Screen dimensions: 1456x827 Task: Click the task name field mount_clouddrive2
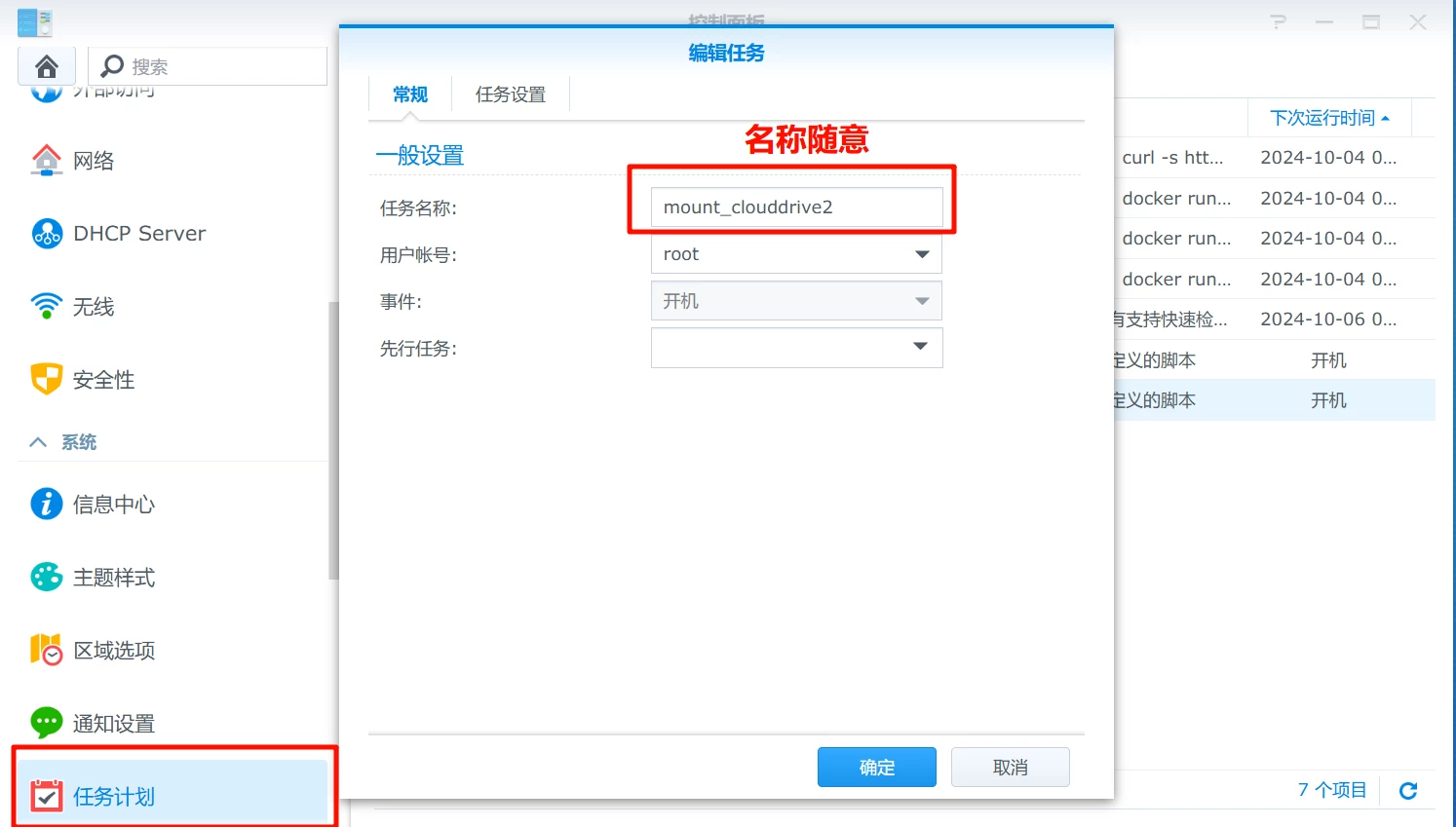(x=795, y=207)
